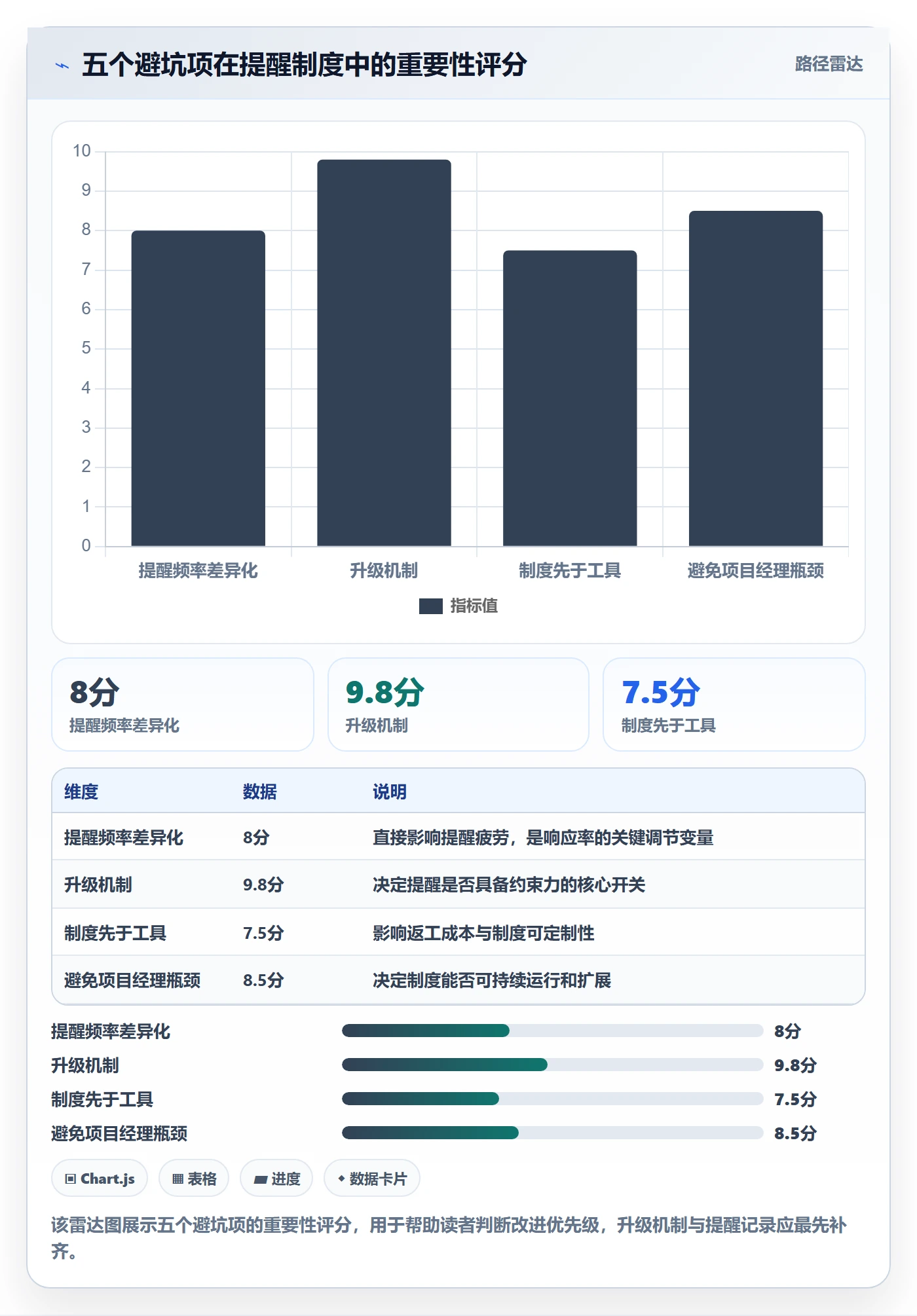The width and height of the screenshot is (917, 1316).
Task: Select the 提醒频率差异化 table row name
Action: point(124,838)
